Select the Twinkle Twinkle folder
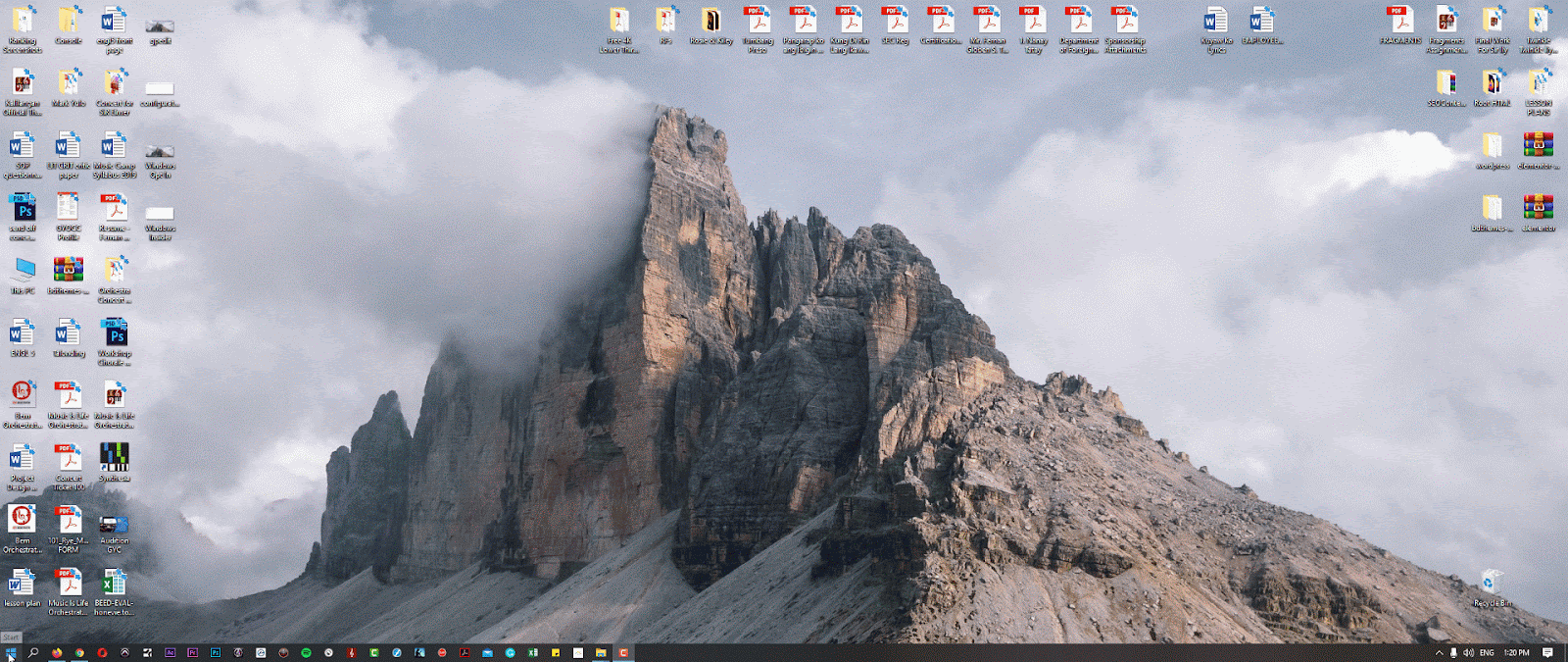Image resolution: width=1568 pixels, height=662 pixels. pyautogui.click(x=1539, y=30)
